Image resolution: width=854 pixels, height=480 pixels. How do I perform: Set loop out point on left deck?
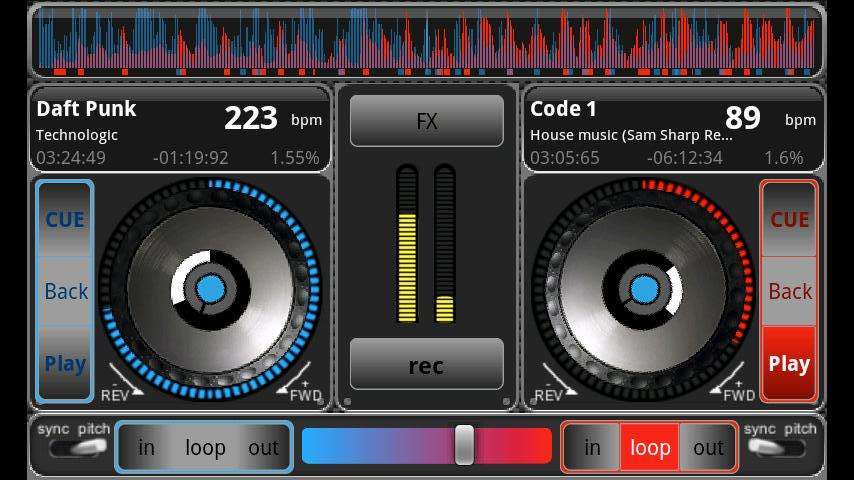tap(263, 447)
